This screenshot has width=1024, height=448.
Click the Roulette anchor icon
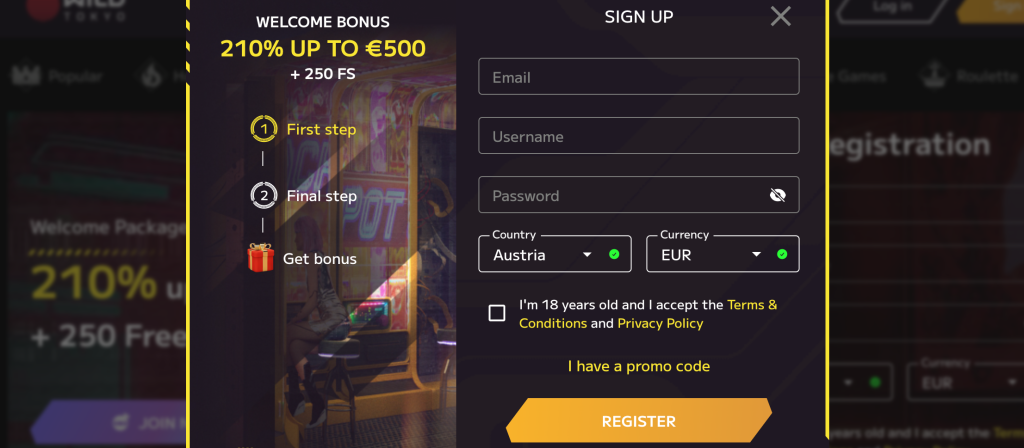click(x=934, y=76)
